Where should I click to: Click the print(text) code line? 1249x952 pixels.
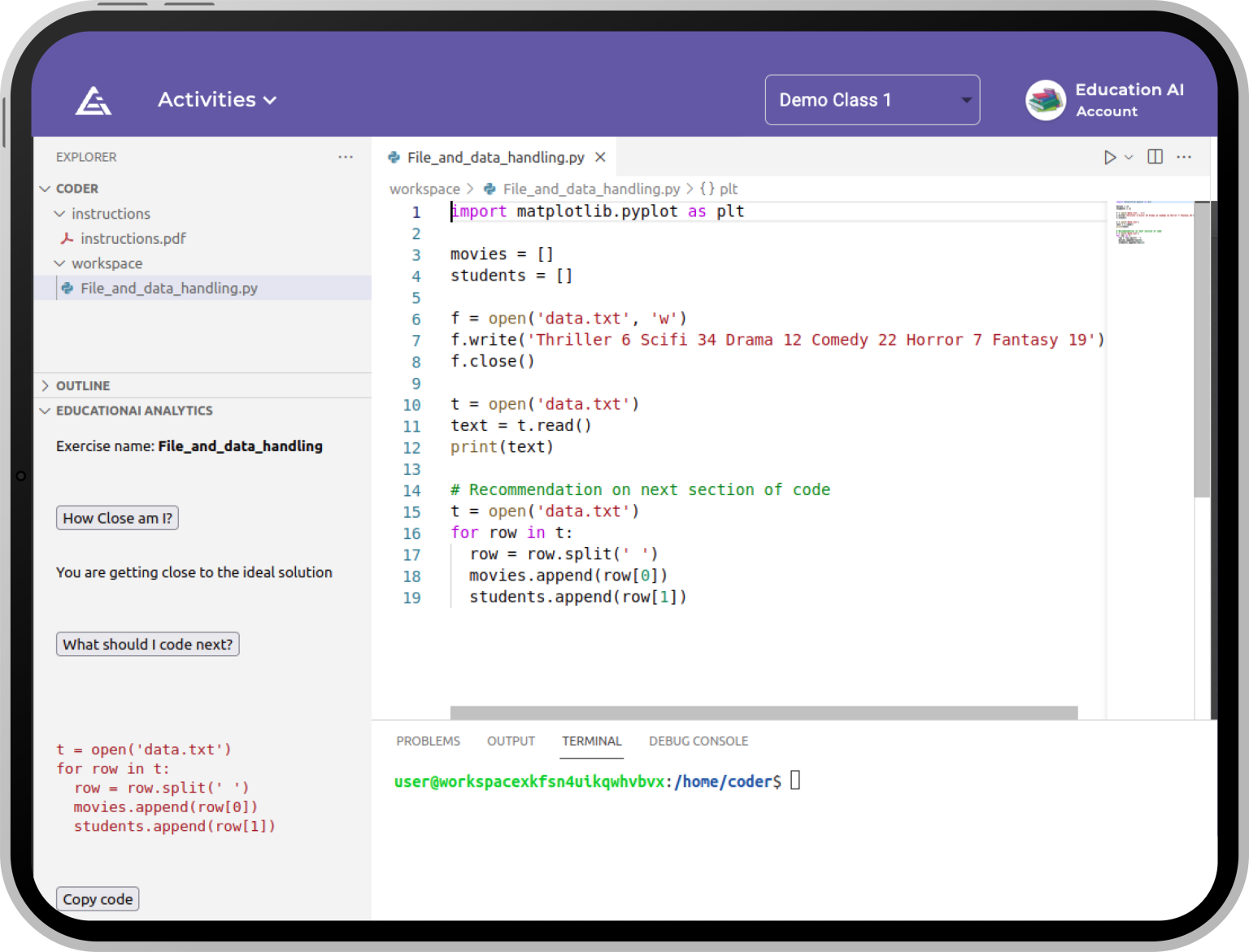502,447
